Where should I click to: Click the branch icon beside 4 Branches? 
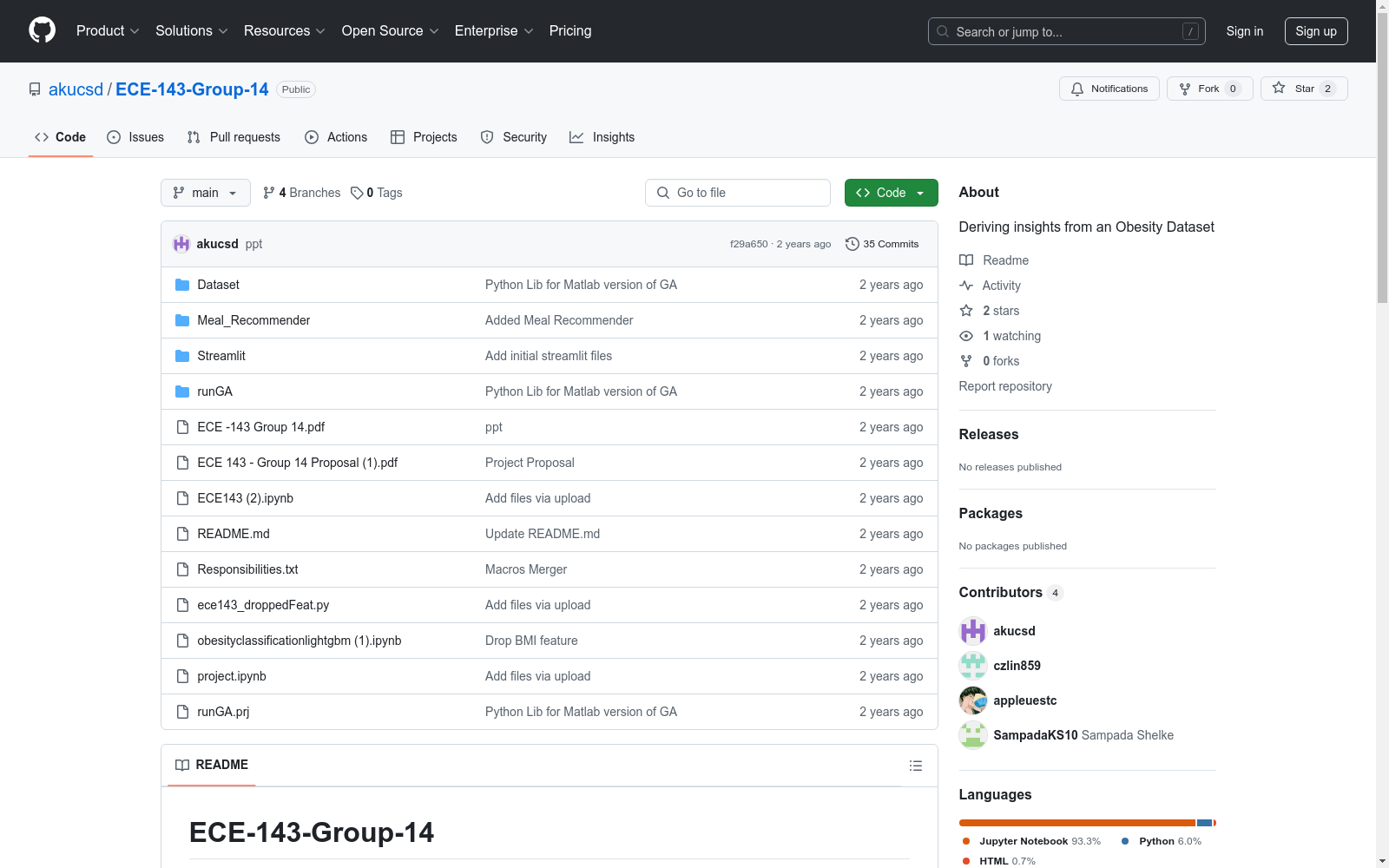pos(269,193)
